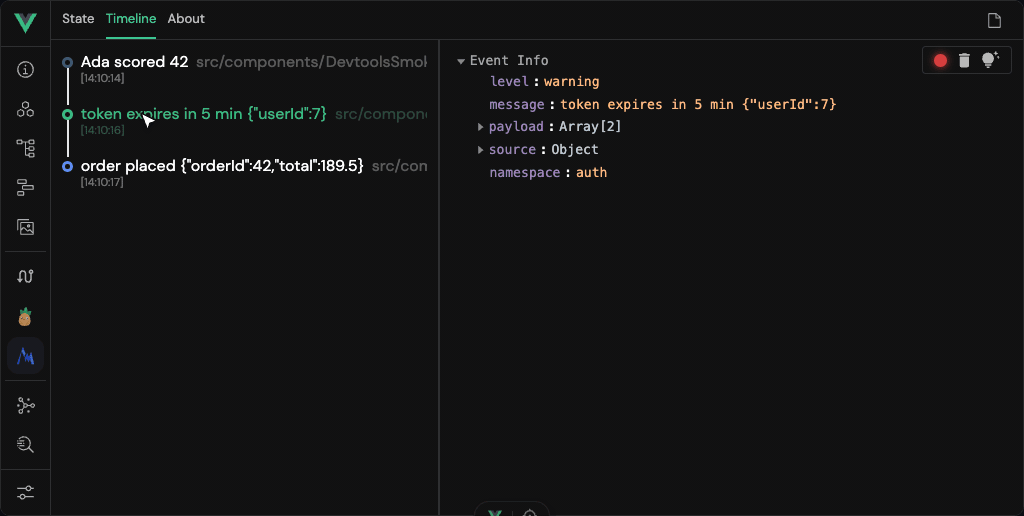The width and height of the screenshot is (1024, 516).
Task: Open the sidebar icon with two offset bars
Action: (25, 188)
